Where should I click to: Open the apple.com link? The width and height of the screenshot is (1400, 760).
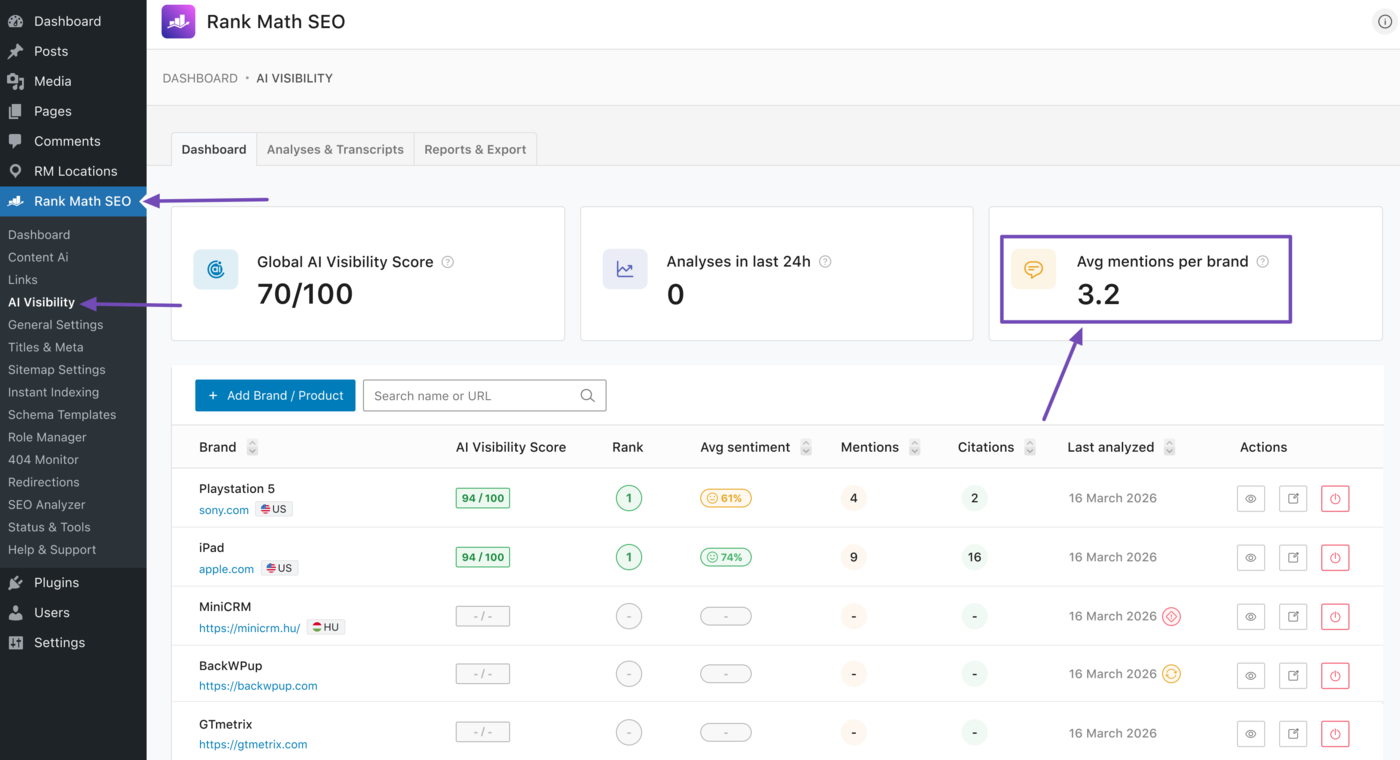point(226,568)
